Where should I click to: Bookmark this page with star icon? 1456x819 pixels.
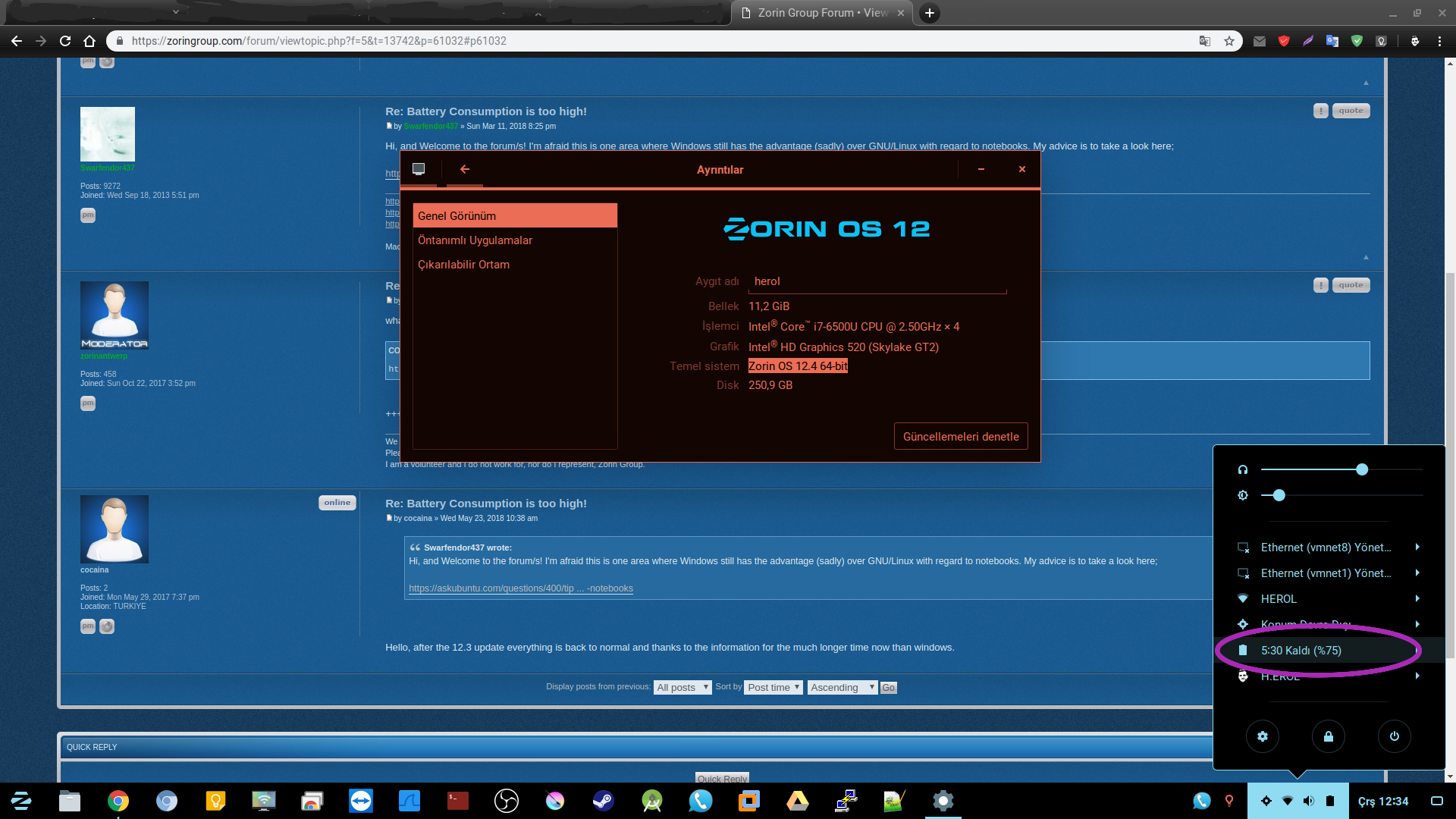tap(1229, 41)
